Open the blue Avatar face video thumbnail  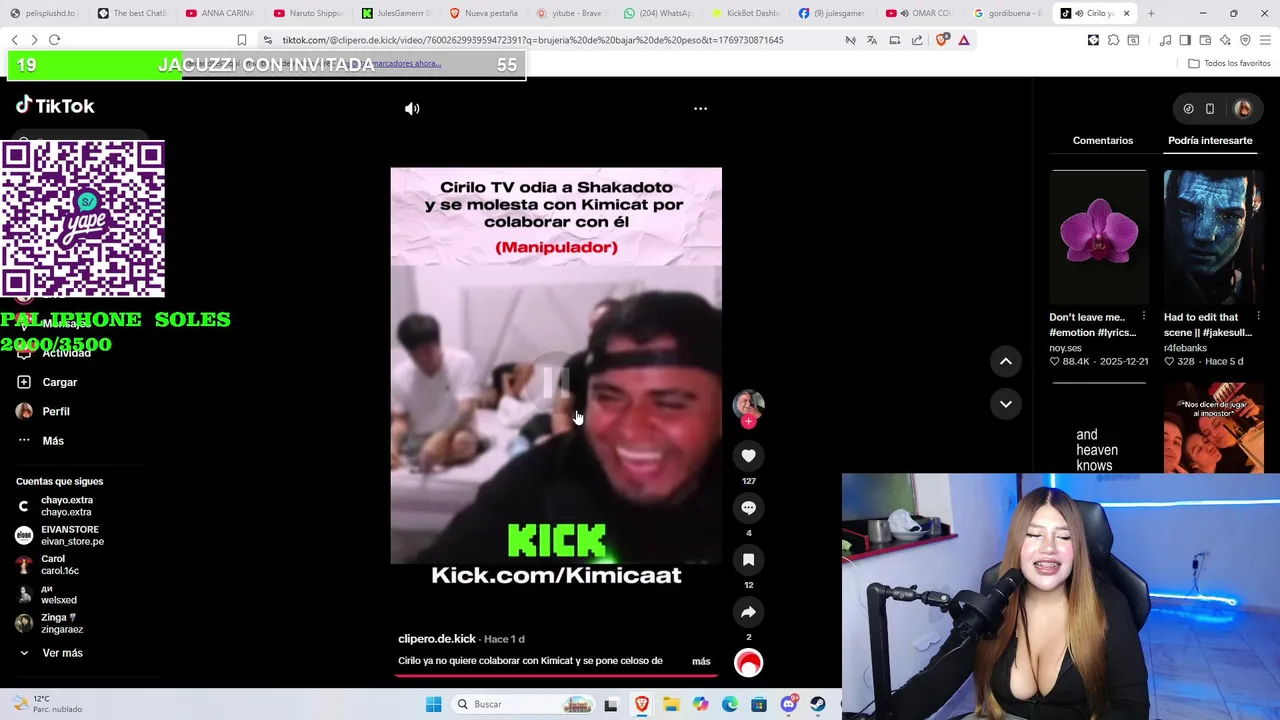[x=1213, y=236]
